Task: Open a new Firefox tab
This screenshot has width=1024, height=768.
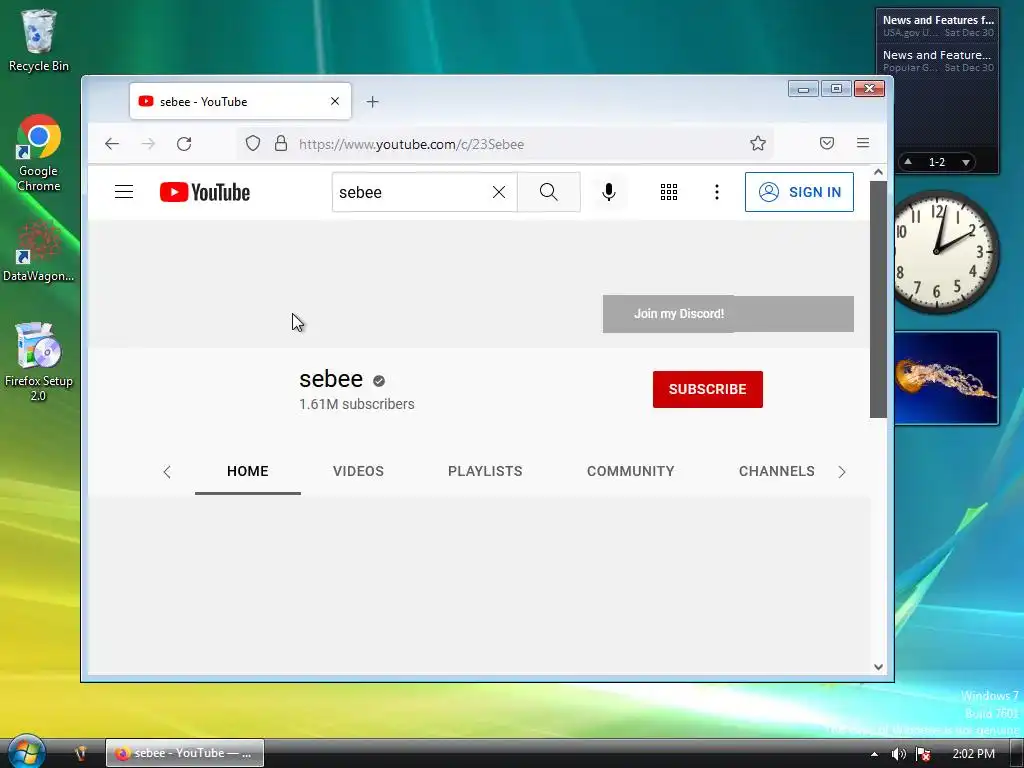Action: point(372,102)
